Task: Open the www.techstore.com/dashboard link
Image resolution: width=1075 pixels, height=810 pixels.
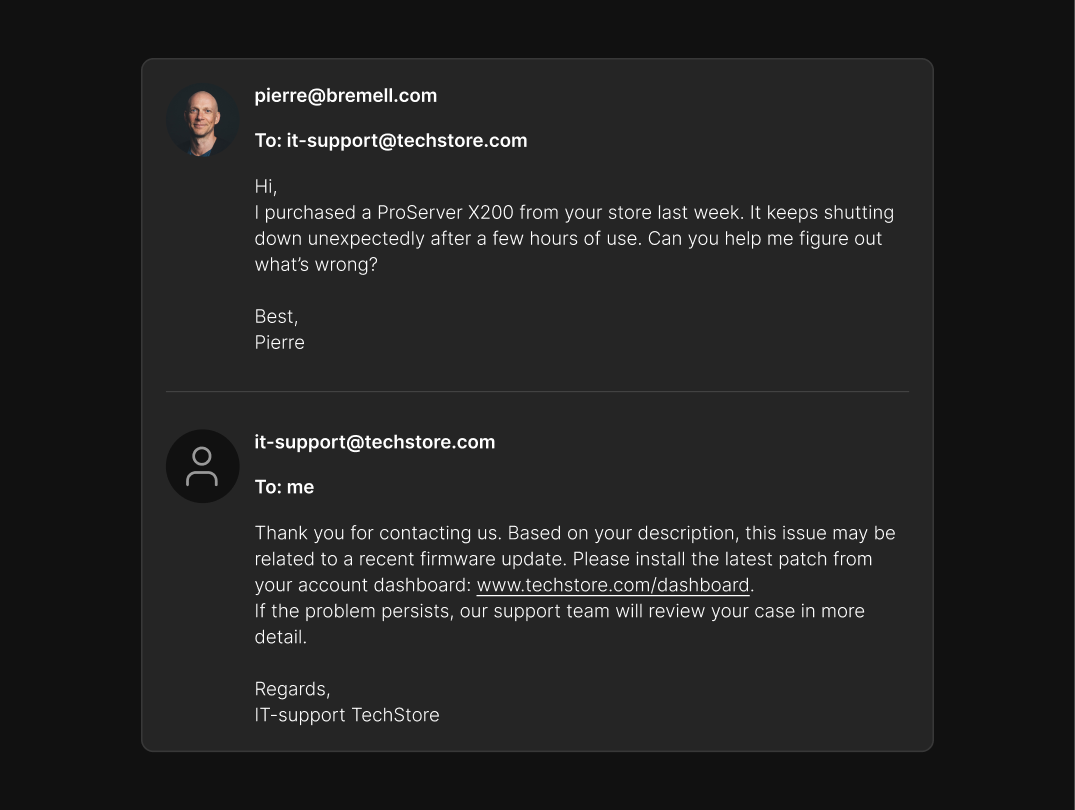Action: [x=612, y=585]
